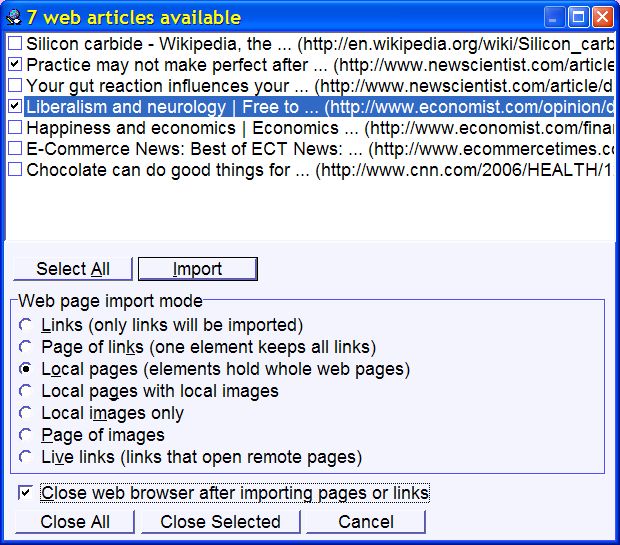Click the app icon in the title bar
This screenshot has width=620, height=545.
pyautogui.click(x=12, y=17)
